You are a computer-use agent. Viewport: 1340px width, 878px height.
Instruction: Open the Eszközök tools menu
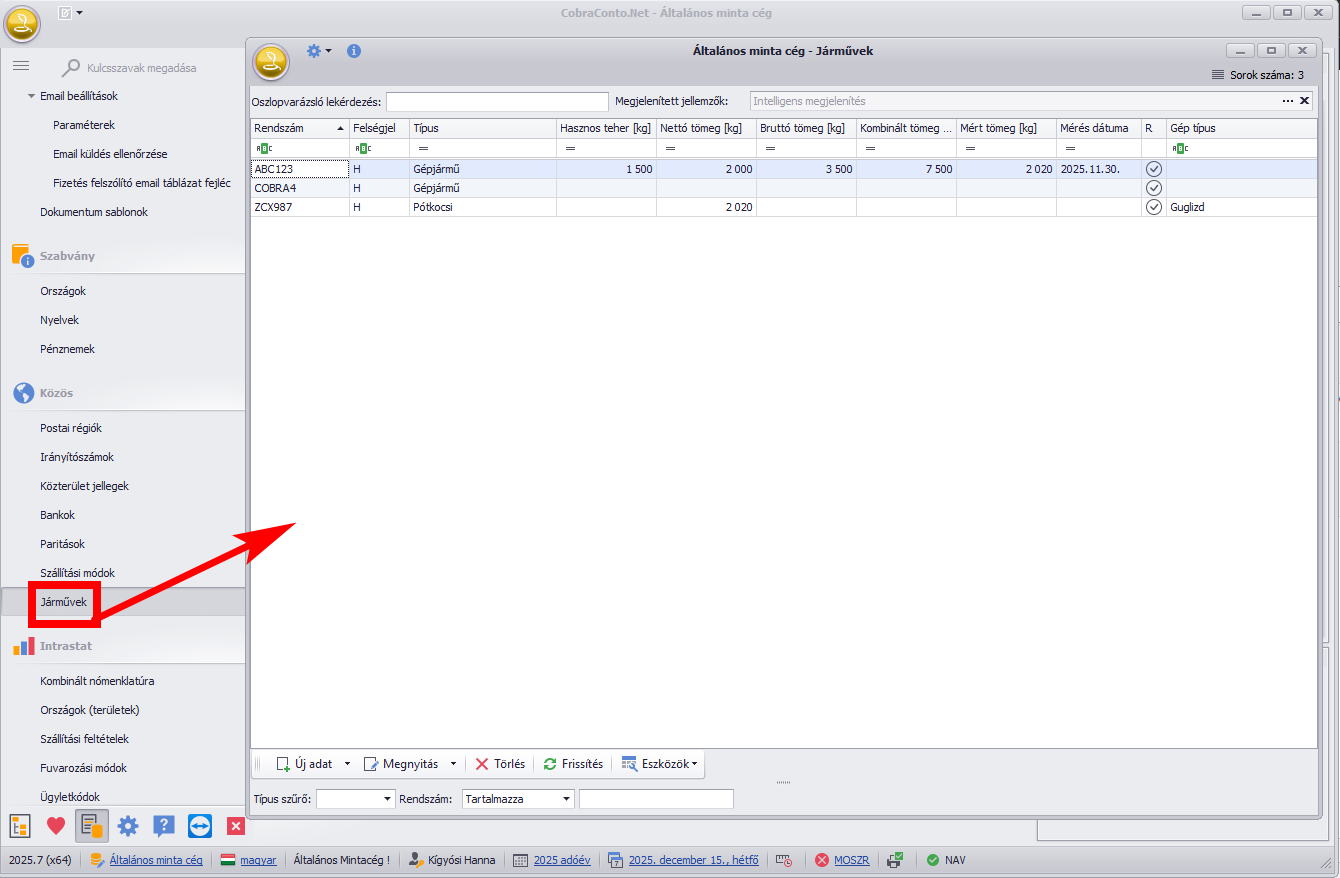pyautogui.click(x=662, y=764)
